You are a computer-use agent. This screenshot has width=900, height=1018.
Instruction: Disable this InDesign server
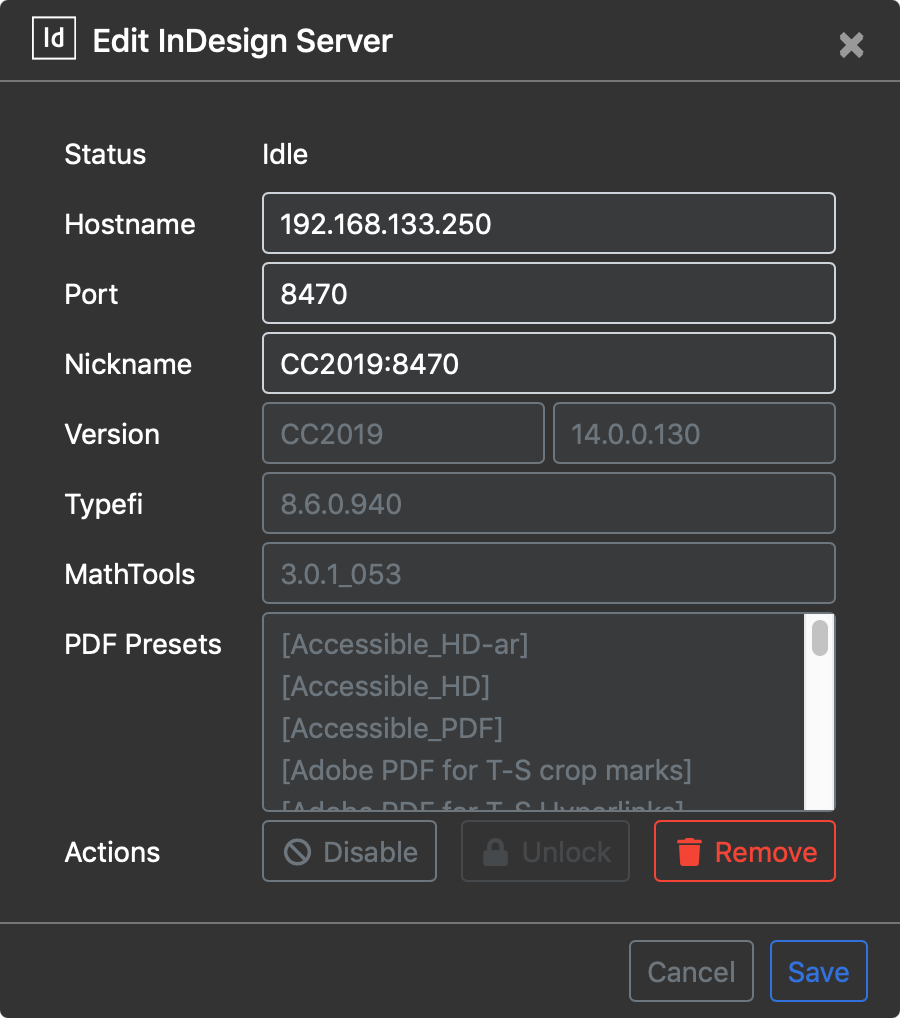click(x=349, y=852)
